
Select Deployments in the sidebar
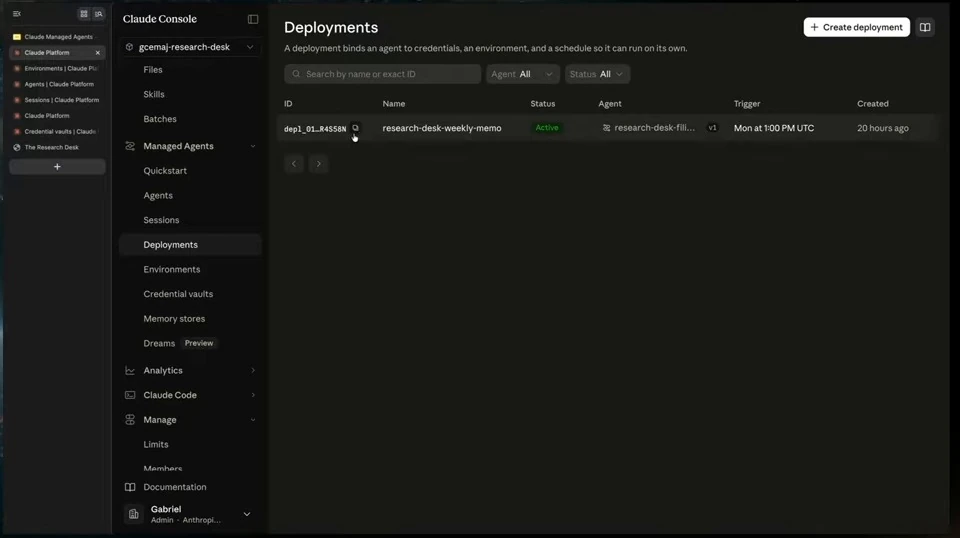190,245
